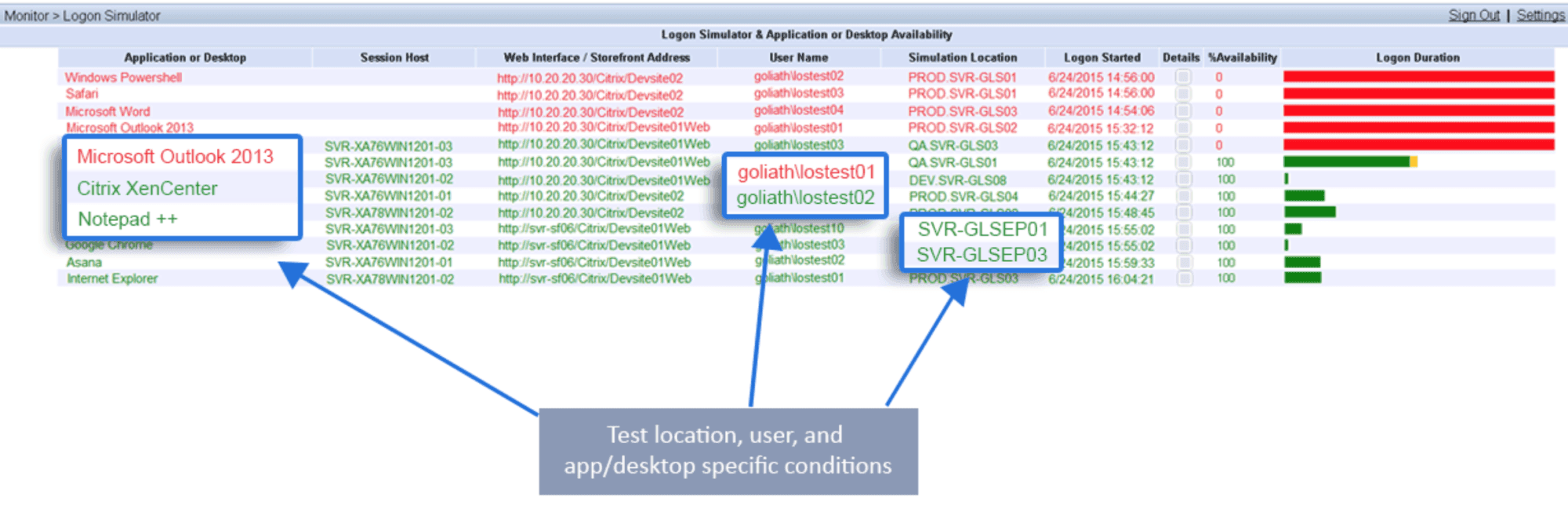Open the Devsite02 address in Windows Powershell row
The height and width of the screenshot is (512, 1568).
tap(590, 78)
